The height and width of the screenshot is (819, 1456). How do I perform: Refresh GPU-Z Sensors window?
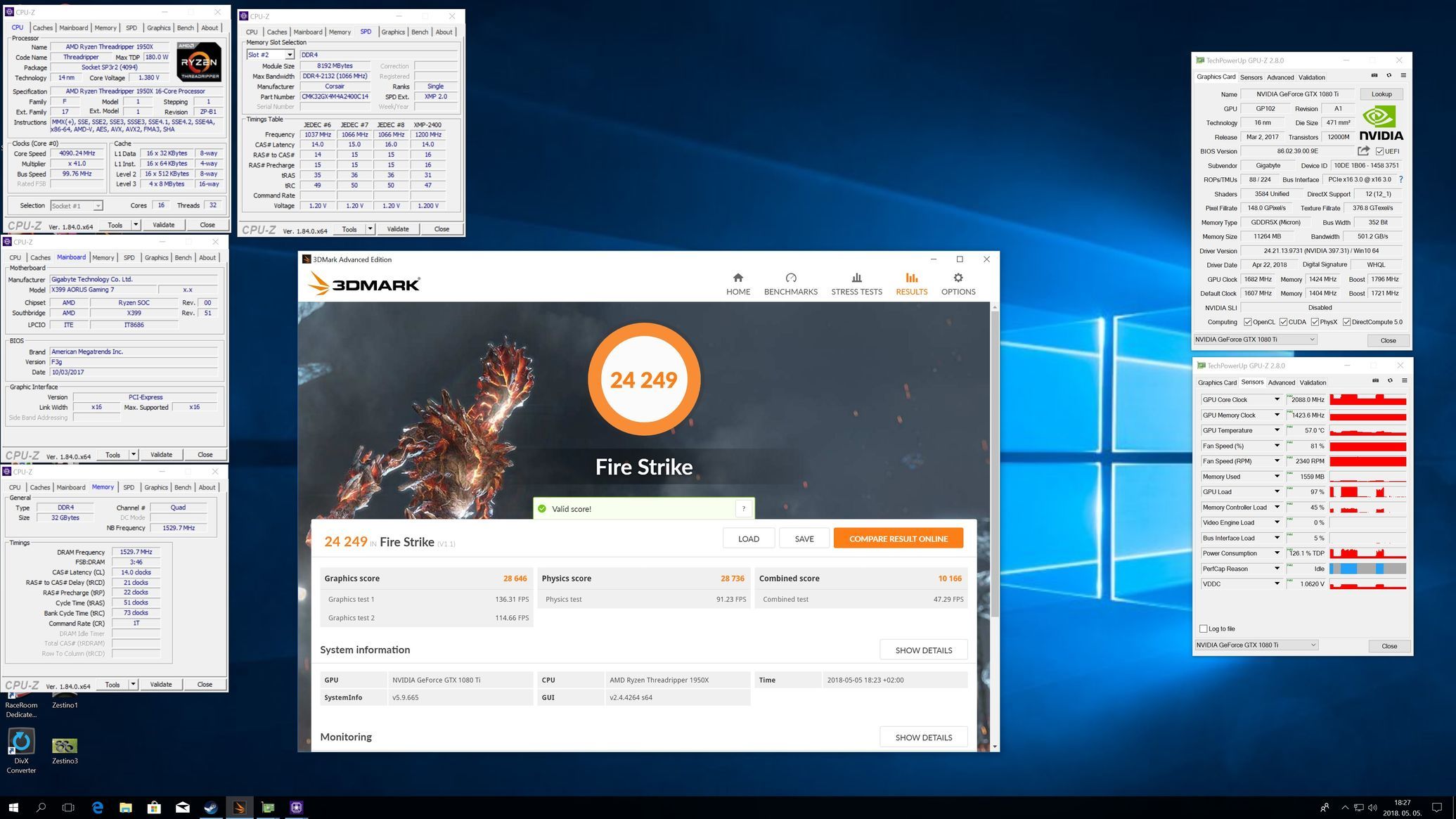[1390, 381]
